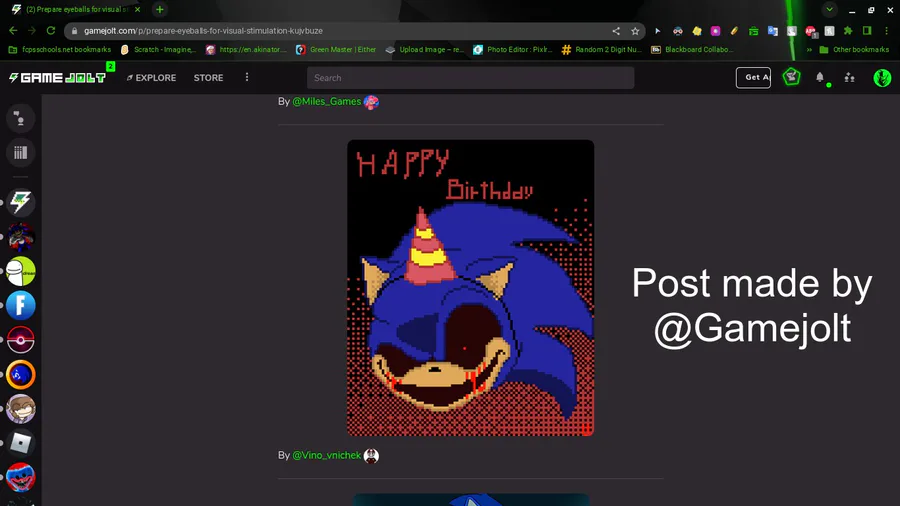Open the Sonic ring community icon
The image size is (900, 506).
click(x=21, y=374)
